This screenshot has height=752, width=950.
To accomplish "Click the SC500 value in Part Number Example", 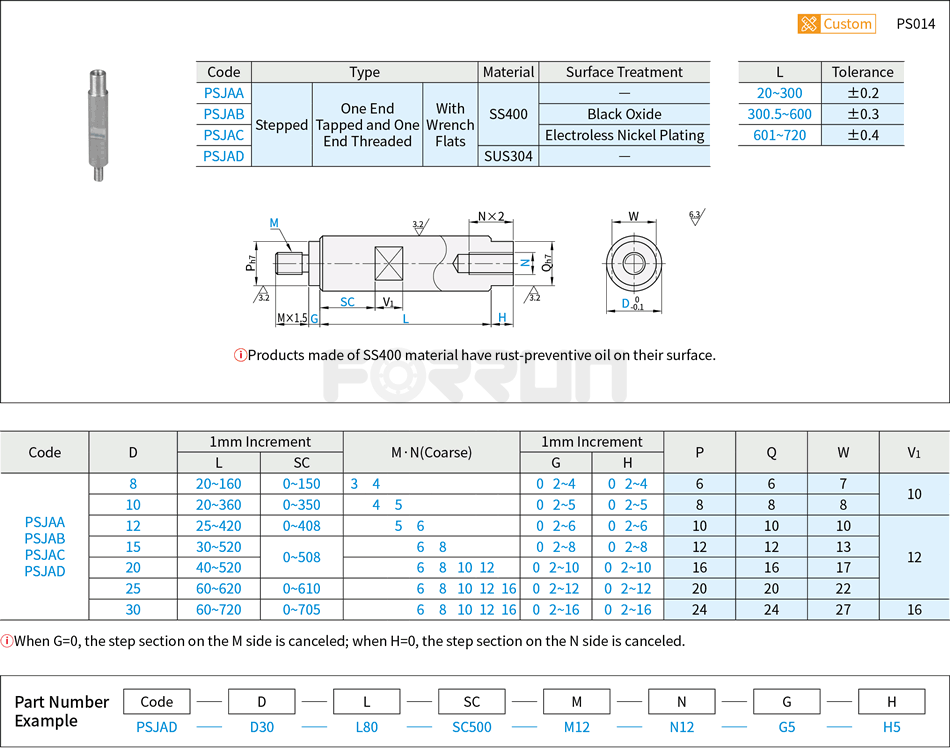I will tap(471, 727).
